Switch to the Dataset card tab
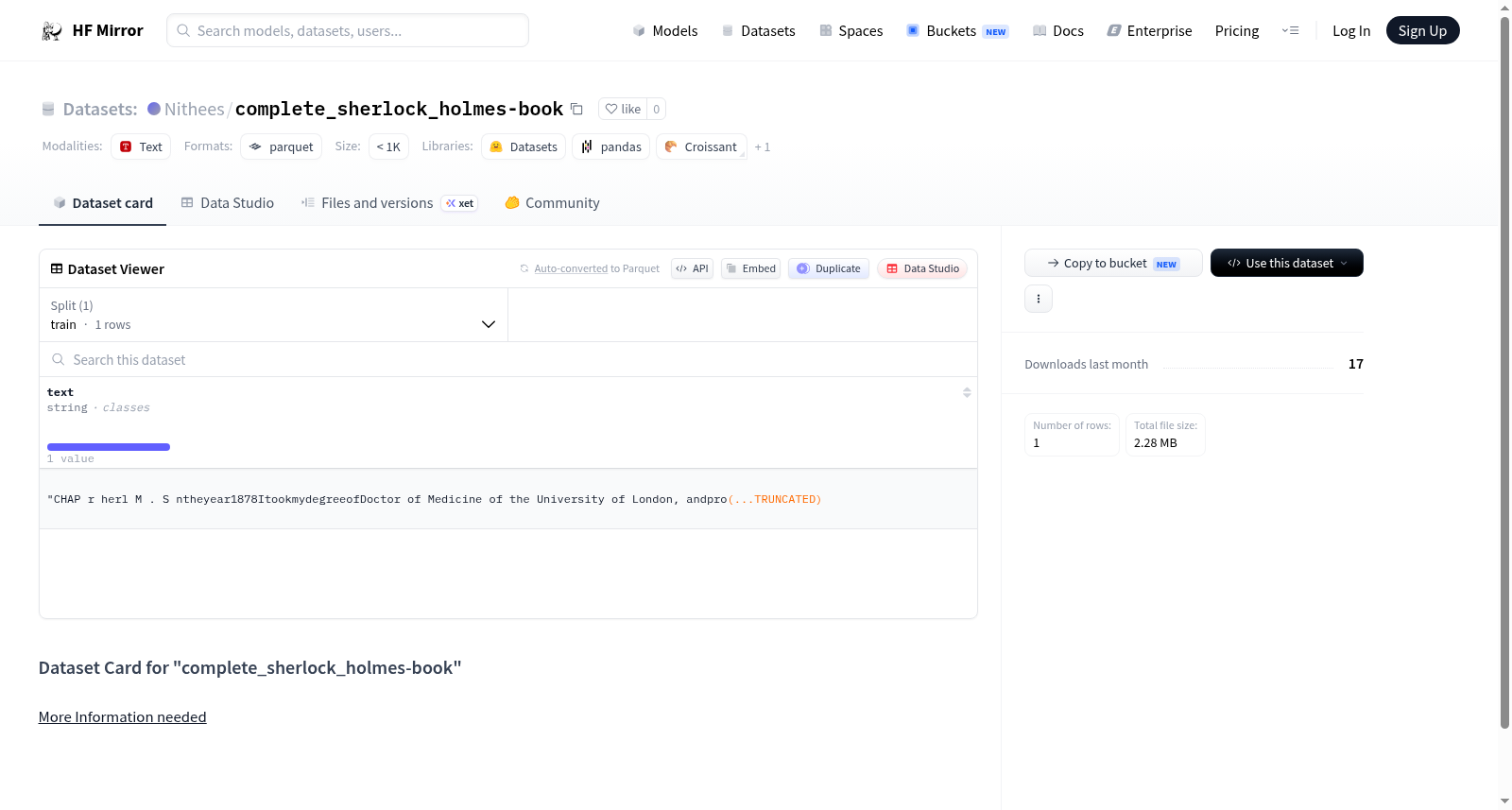Screen dimensions: 1512x810 (103, 203)
